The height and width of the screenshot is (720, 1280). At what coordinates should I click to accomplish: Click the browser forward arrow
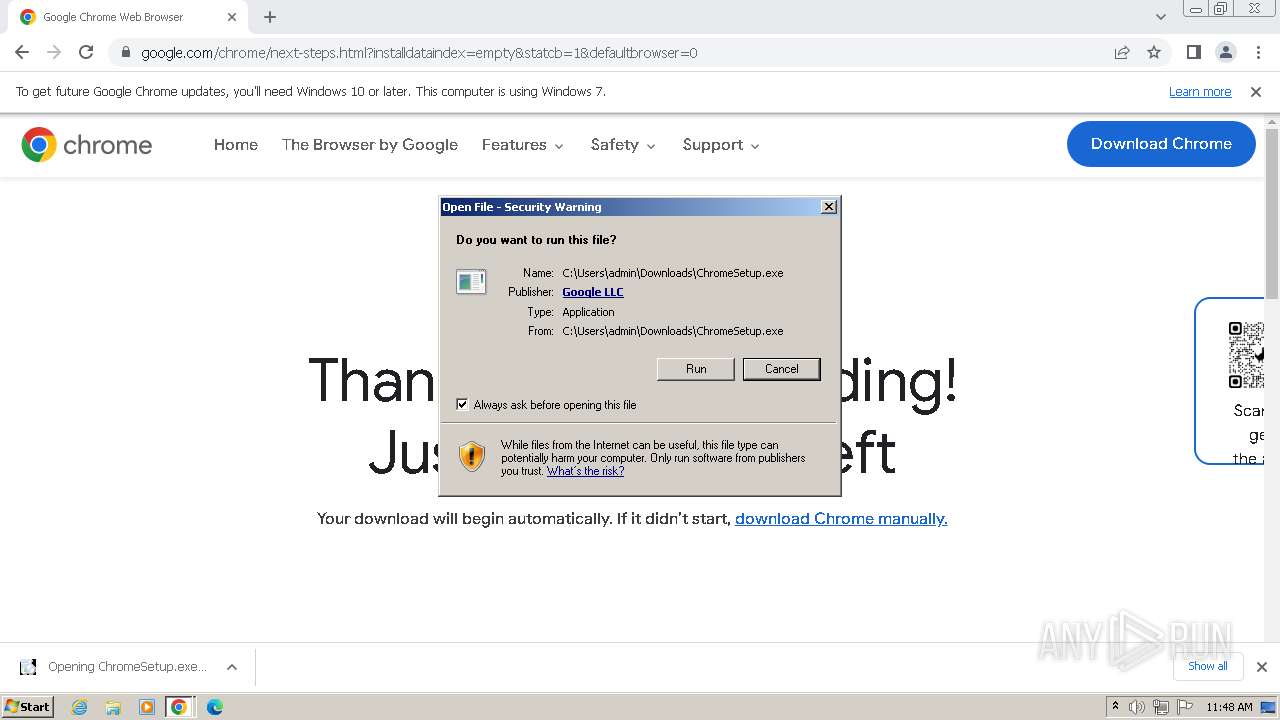coord(54,52)
